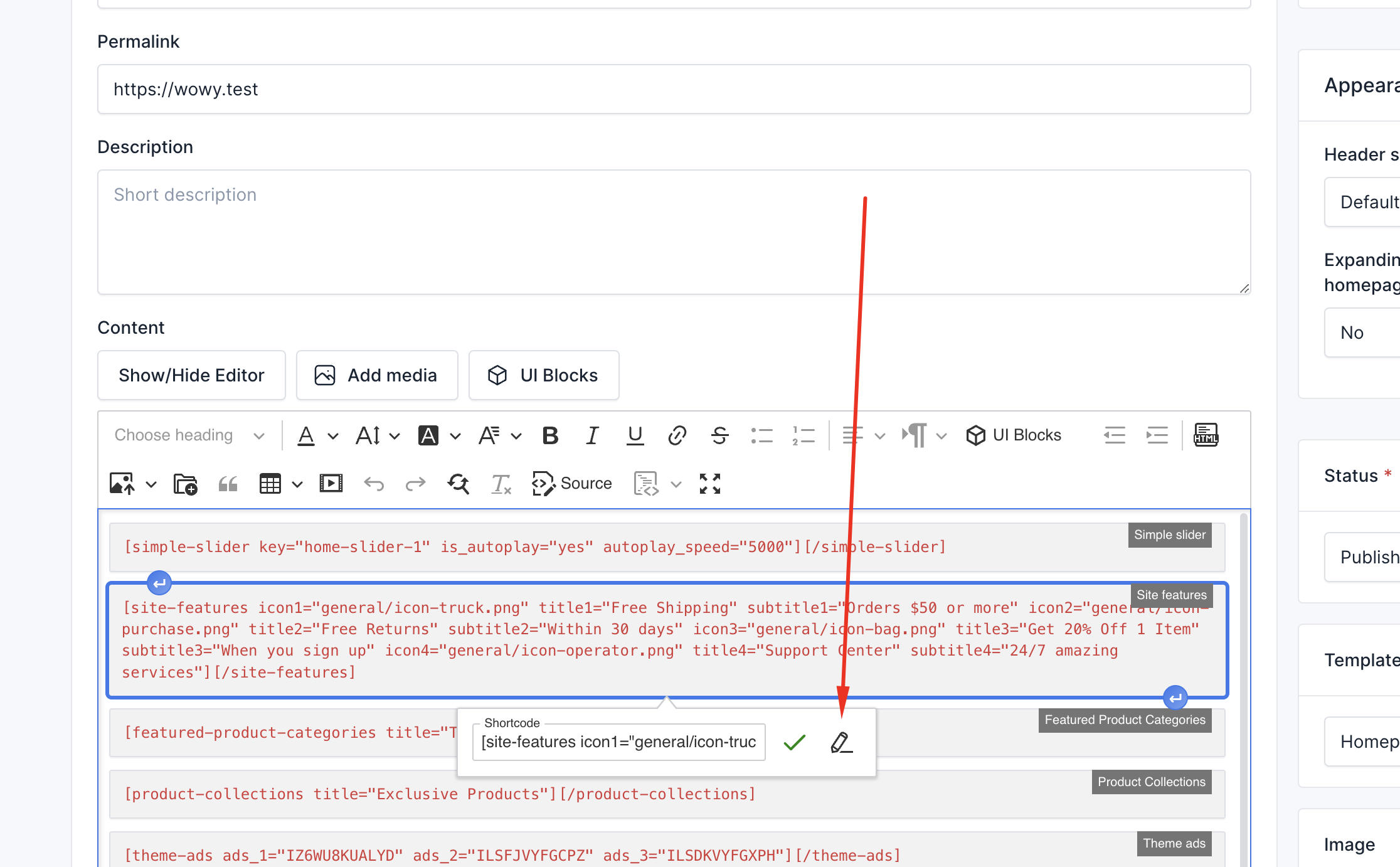The width and height of the screenshot is (1400, 867).
Task: Click the Insert HTML embed icon
Action: coord(1205,435)
